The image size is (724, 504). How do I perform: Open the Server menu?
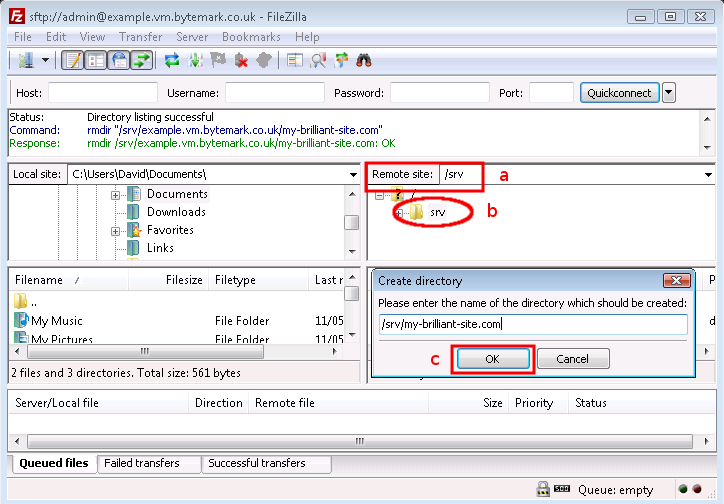click(x=192, y=37)
